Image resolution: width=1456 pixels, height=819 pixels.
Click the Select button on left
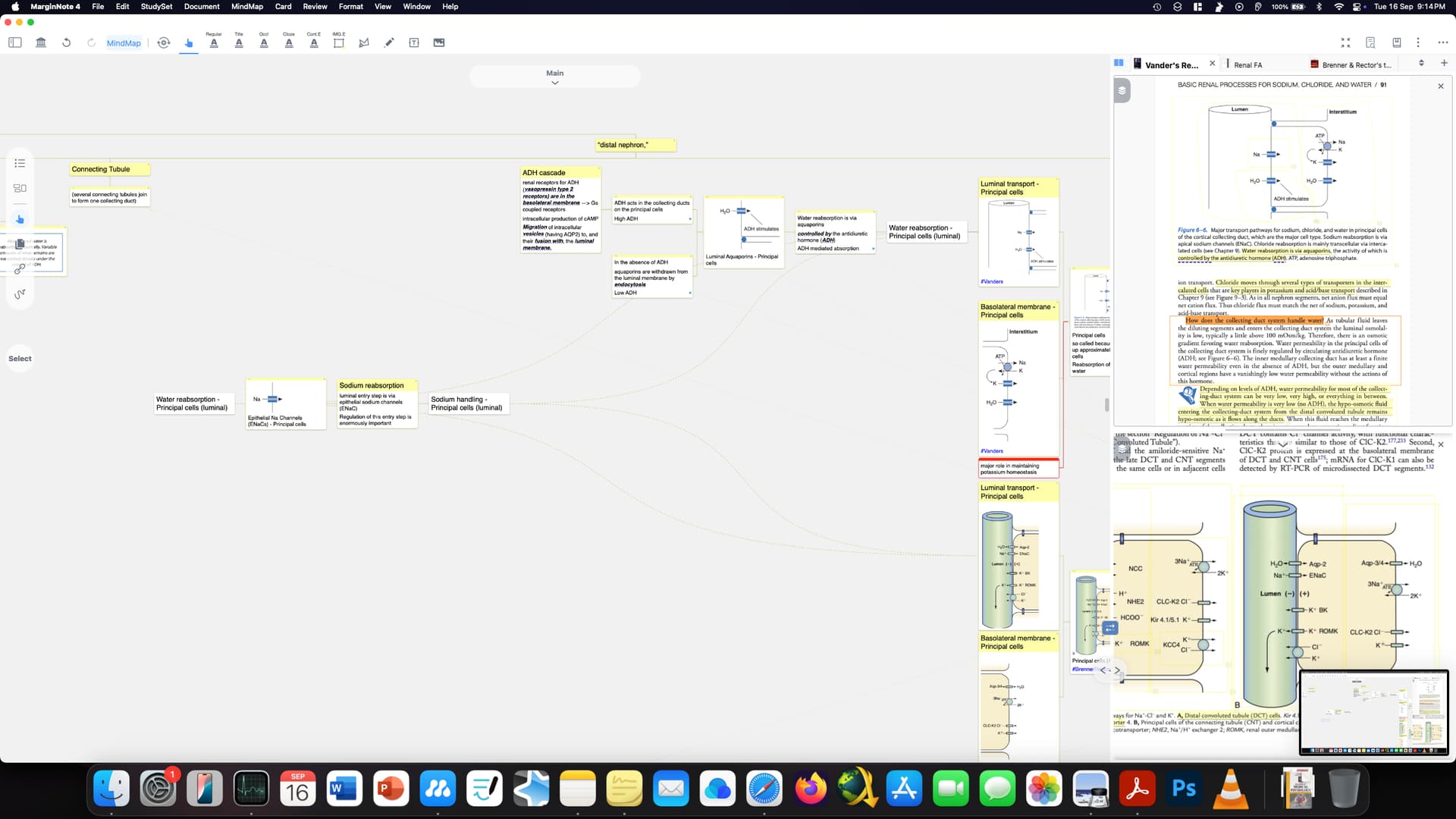[x=20, y=359]
